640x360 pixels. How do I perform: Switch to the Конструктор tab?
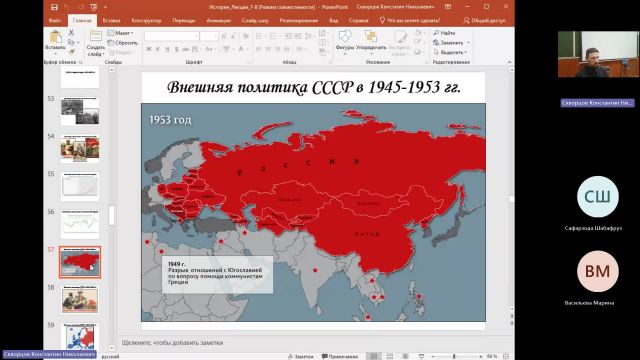pyautogui.click(x=146, y=20)
